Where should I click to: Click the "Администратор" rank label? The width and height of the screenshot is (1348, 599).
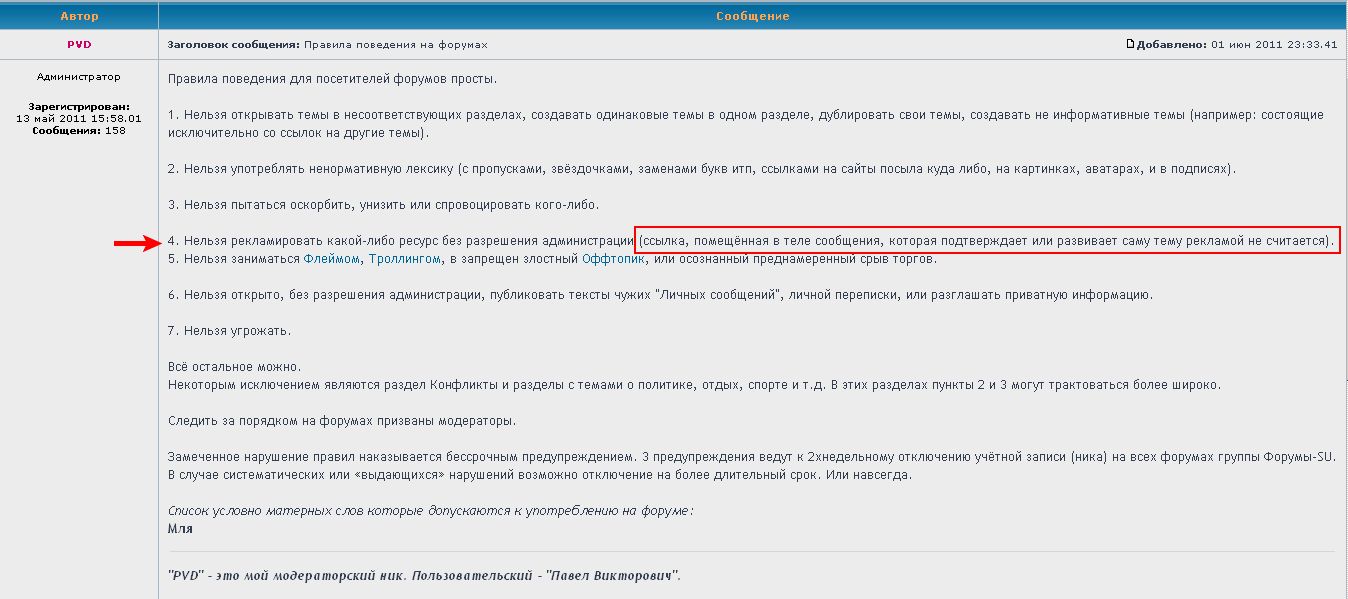point(79,77)
